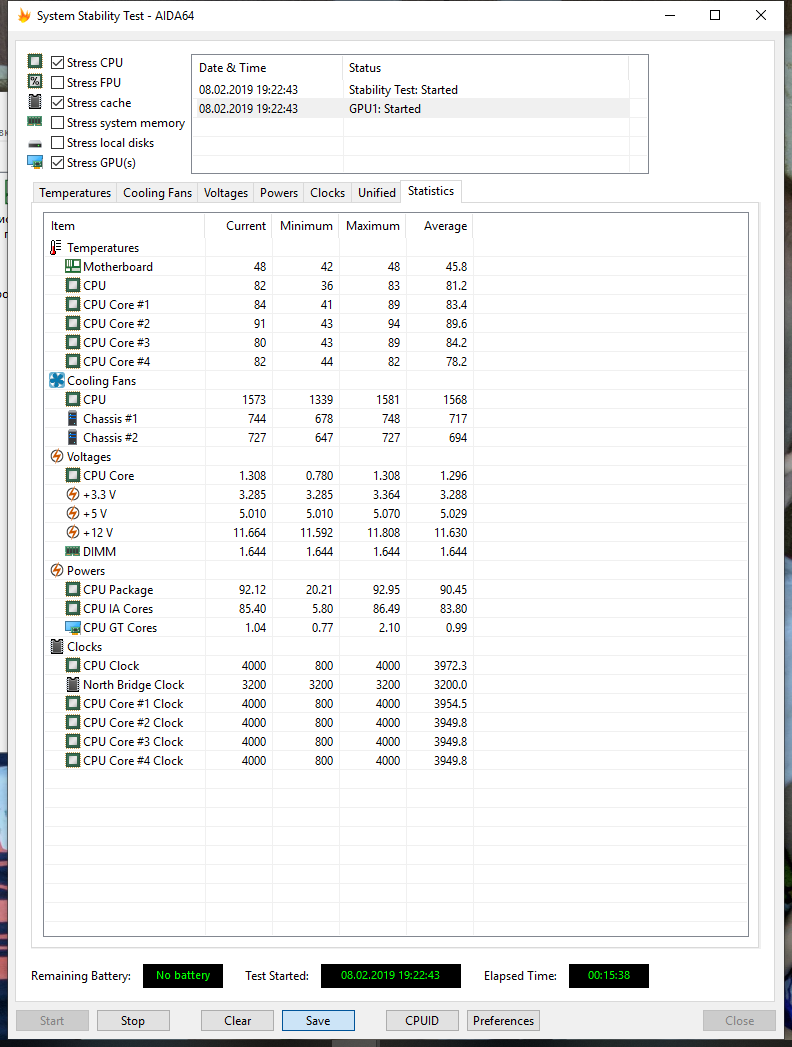Click the Motherboard row icon
792x1047 pixels.
[x=73, y=266]
